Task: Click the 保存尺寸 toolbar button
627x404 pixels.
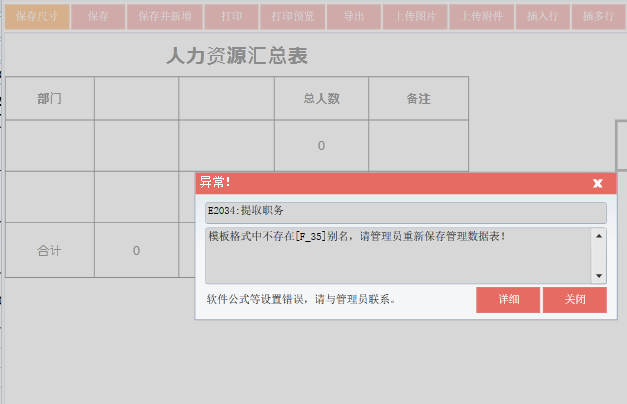Action: tap(37, 17)
